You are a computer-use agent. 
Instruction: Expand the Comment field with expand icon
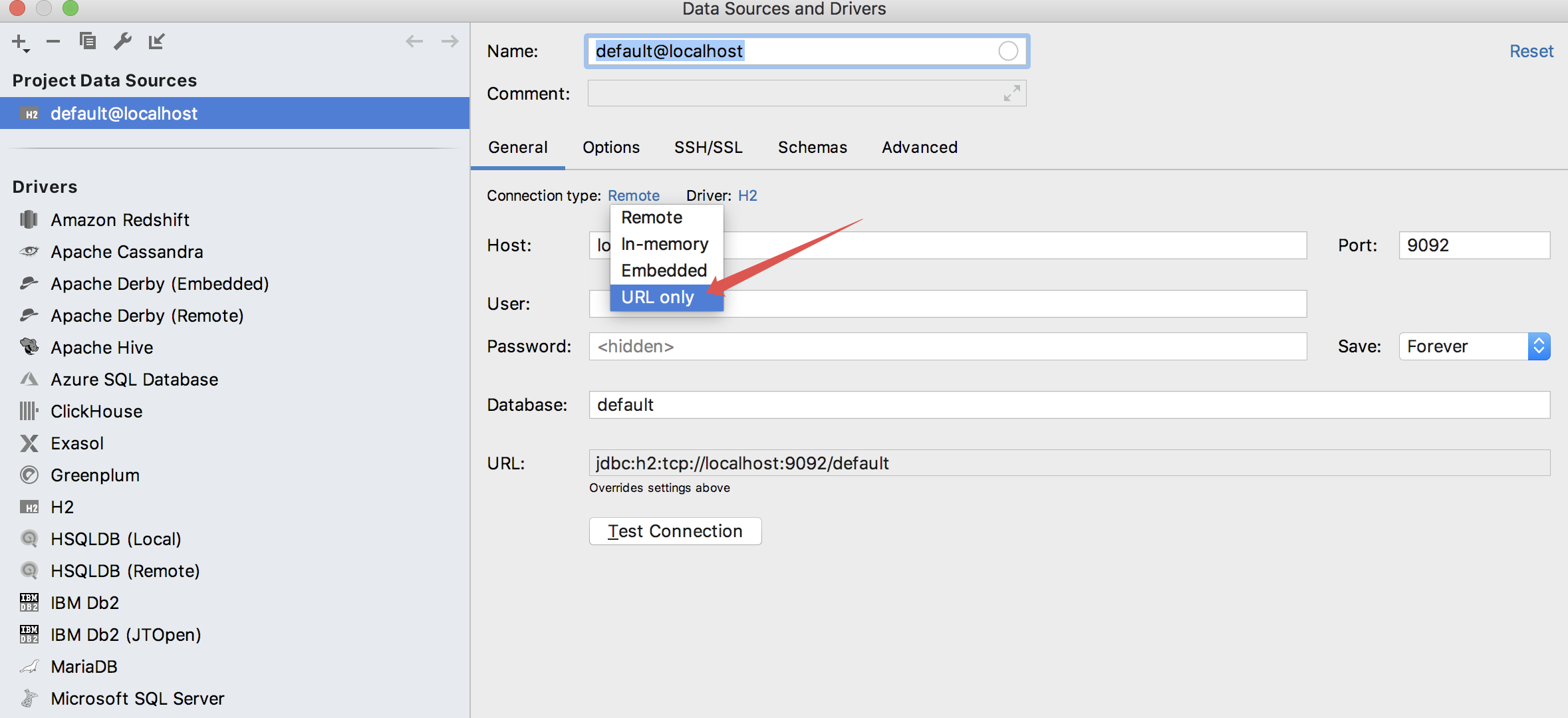tap(1011, 94)
